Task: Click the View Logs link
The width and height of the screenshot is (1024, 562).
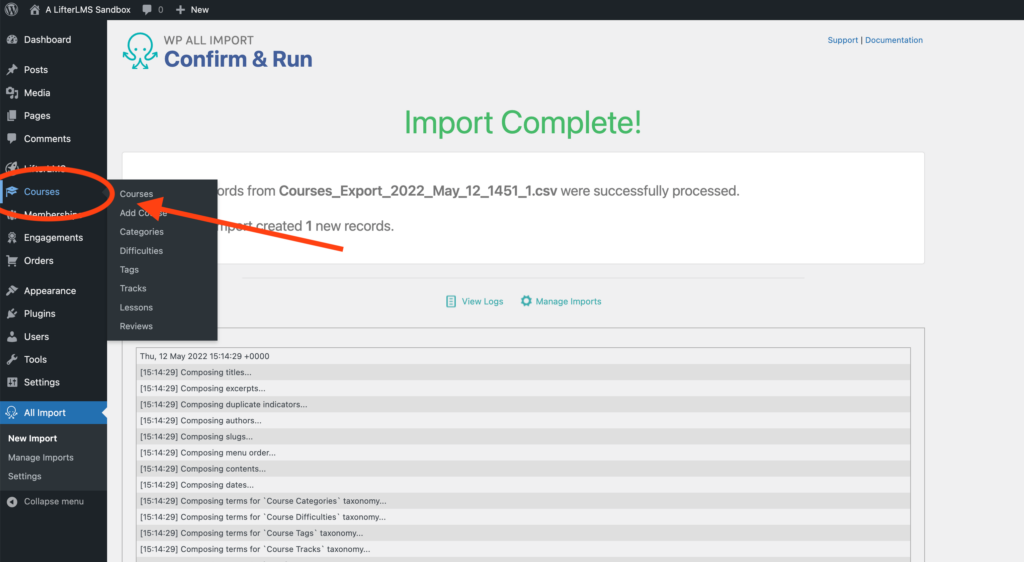Action: tap(483, 302)
